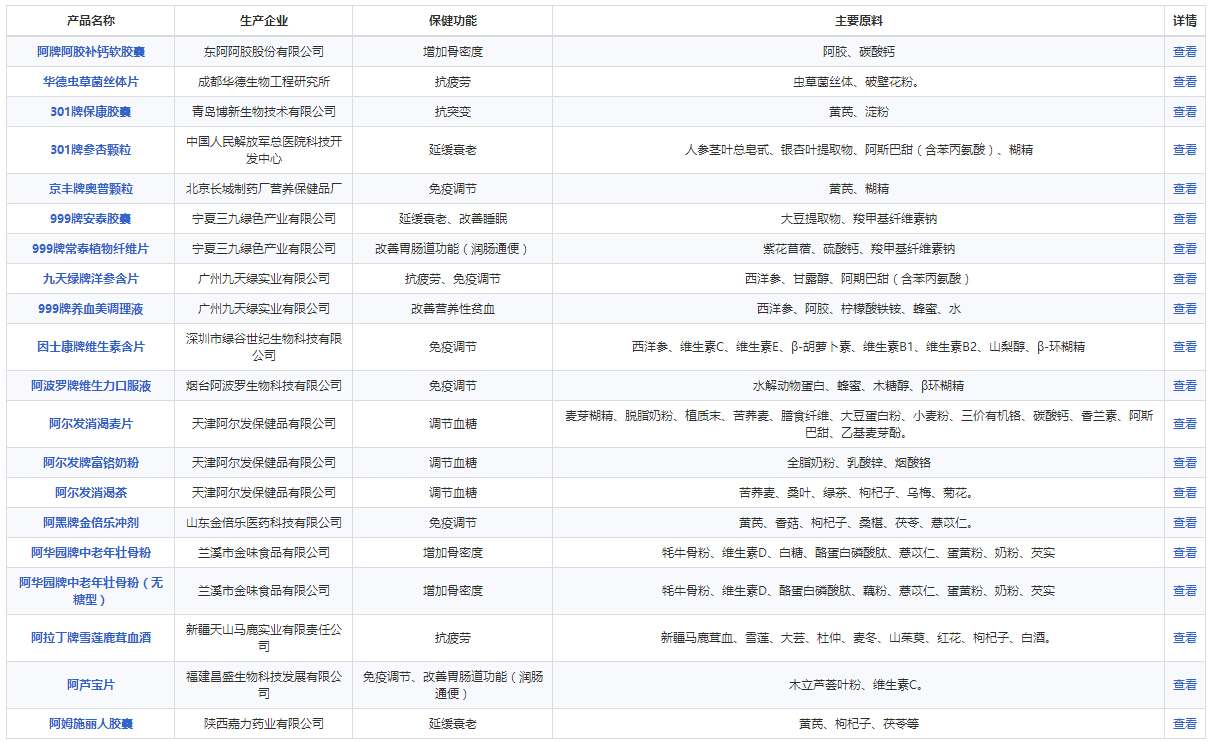Select manufacturer cell 青岛博新生物技术有限公司
Viewport: 1210px width, 742px height.
click(264, 112)
